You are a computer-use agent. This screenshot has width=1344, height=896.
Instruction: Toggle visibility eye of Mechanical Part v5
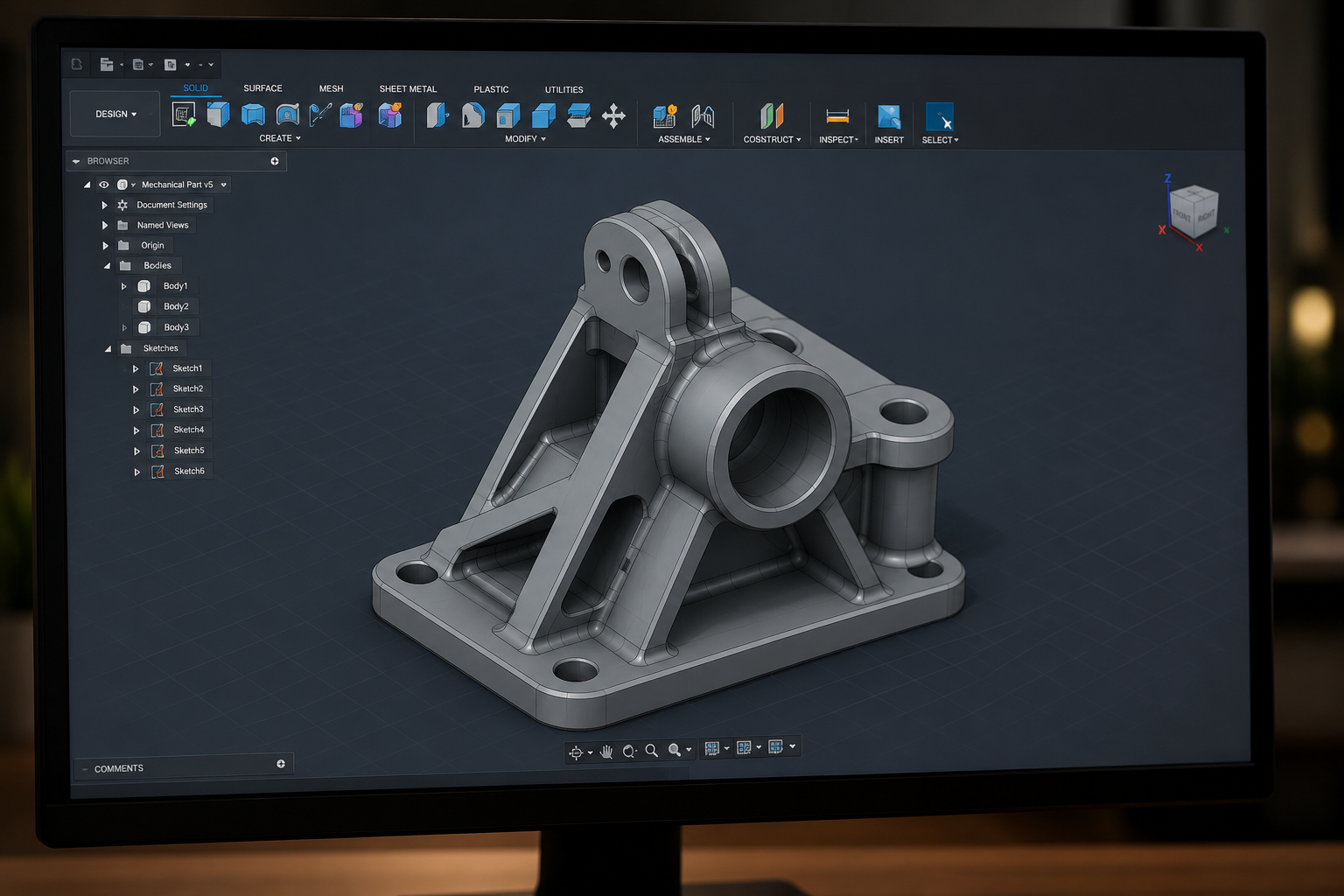(x=104, y=185)
